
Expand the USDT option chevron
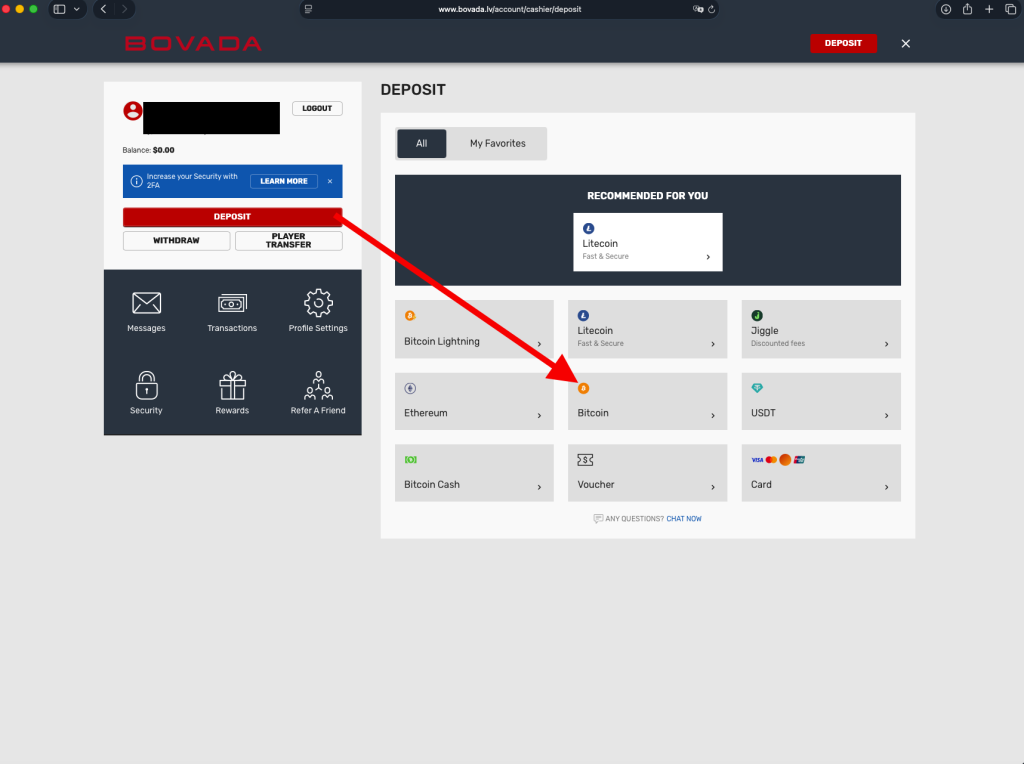point(886,415)
